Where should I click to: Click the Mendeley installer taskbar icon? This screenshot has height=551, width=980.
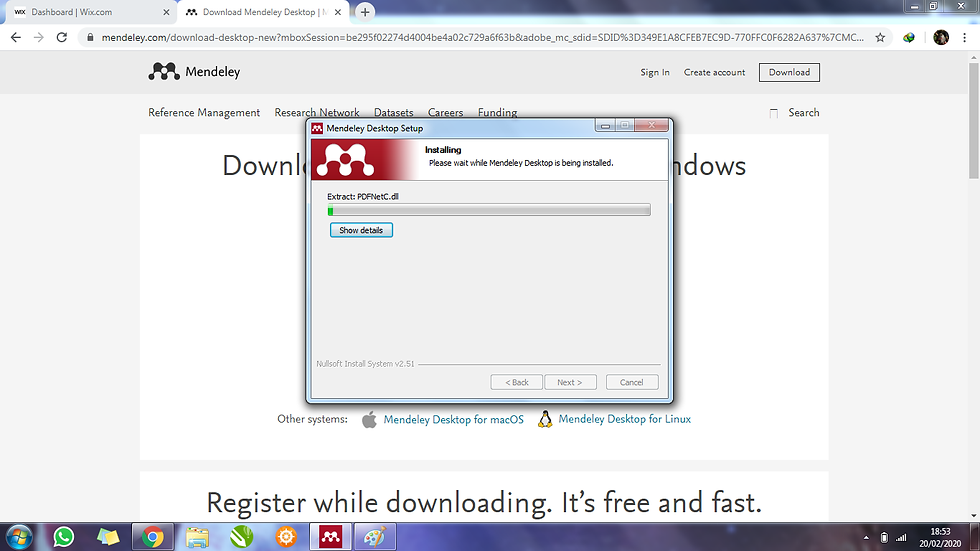point(331,537)
